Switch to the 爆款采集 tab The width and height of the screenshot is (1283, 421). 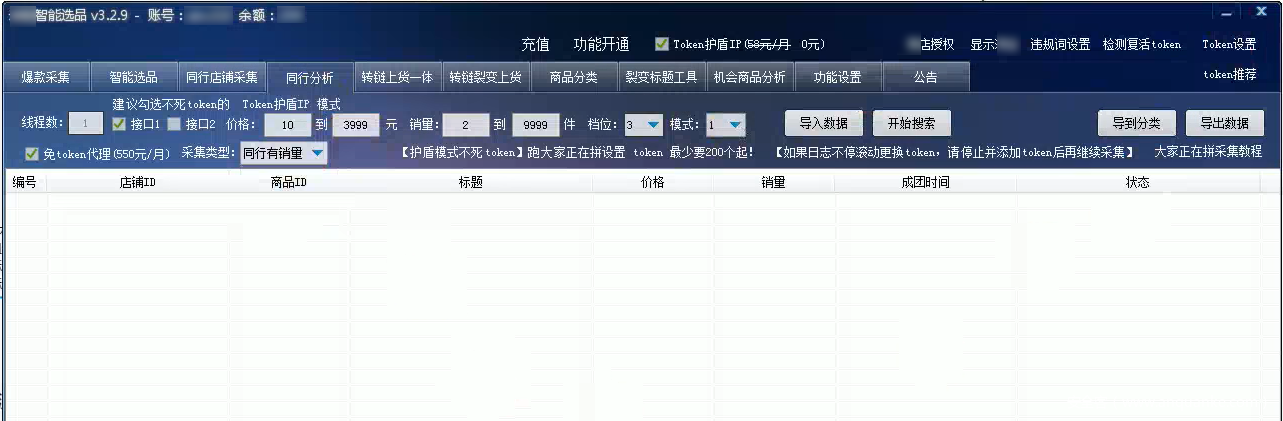pos(45,77)
